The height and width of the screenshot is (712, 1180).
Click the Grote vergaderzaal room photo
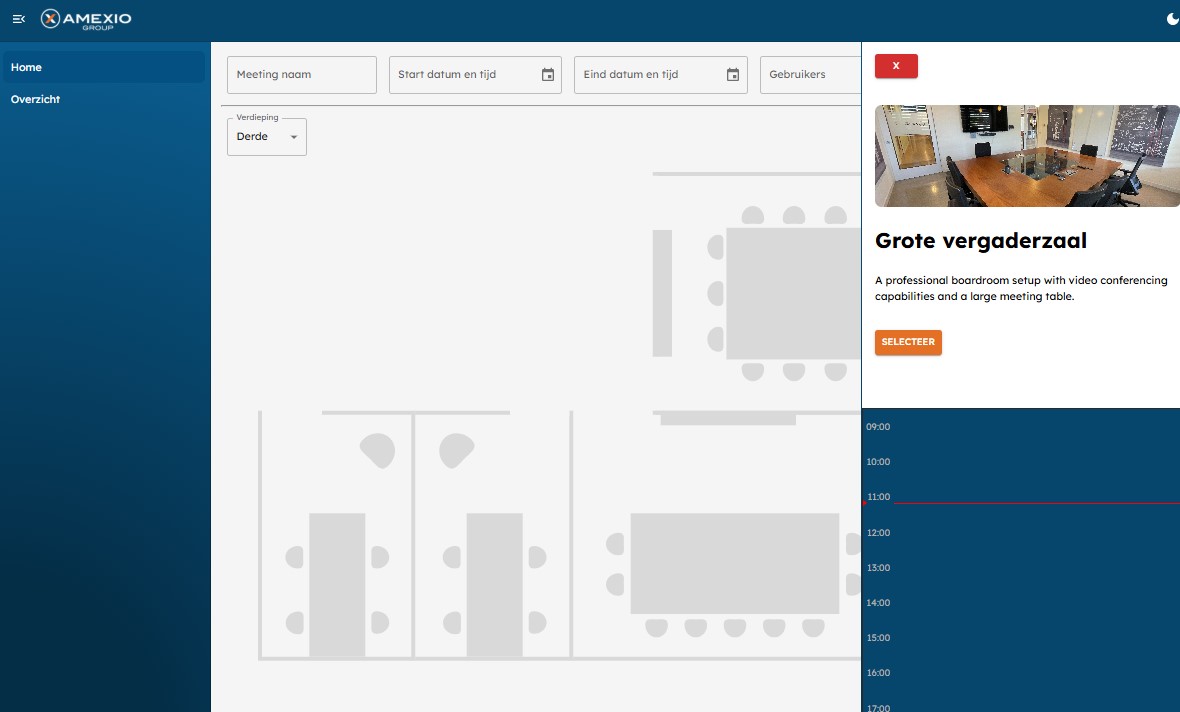click(1027, 156)
